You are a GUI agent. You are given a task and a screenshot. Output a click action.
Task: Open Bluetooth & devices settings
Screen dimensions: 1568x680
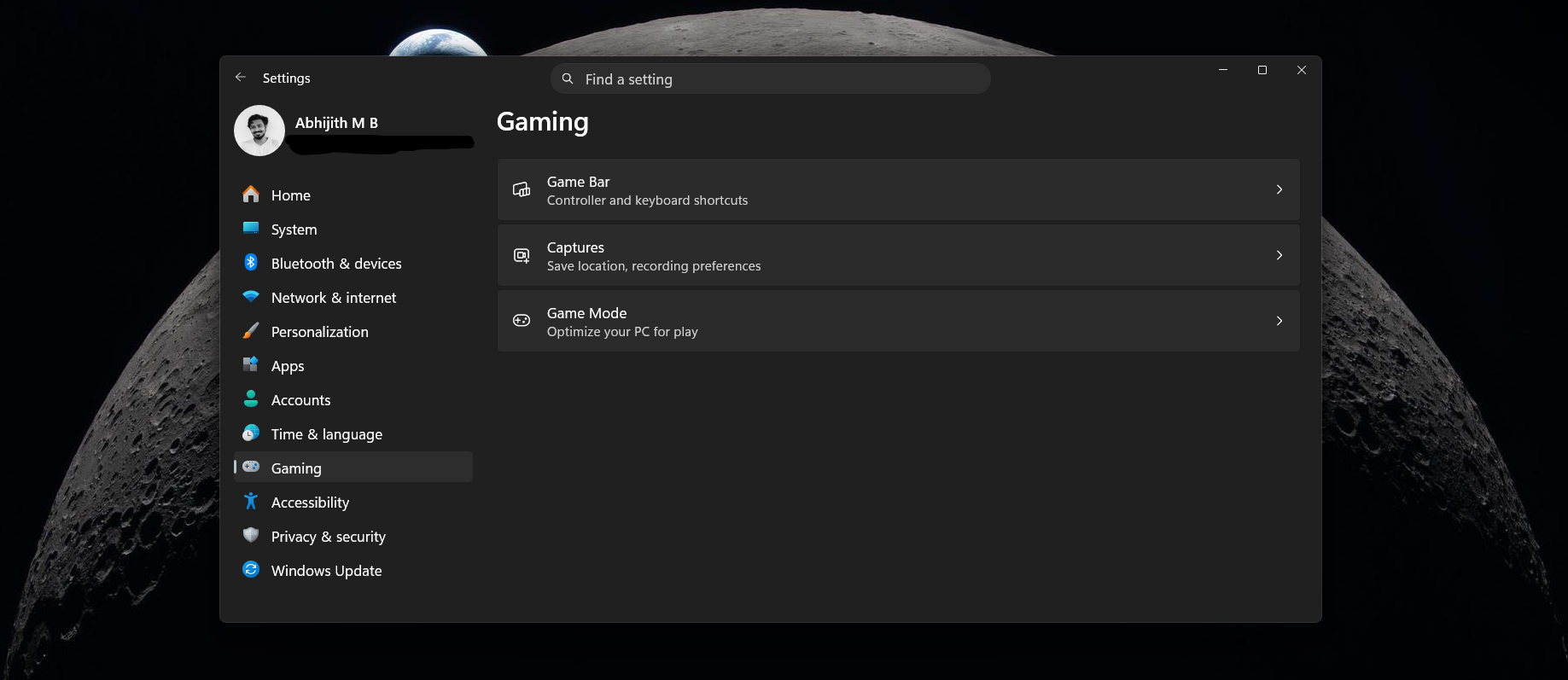click(x=353, y=264)
